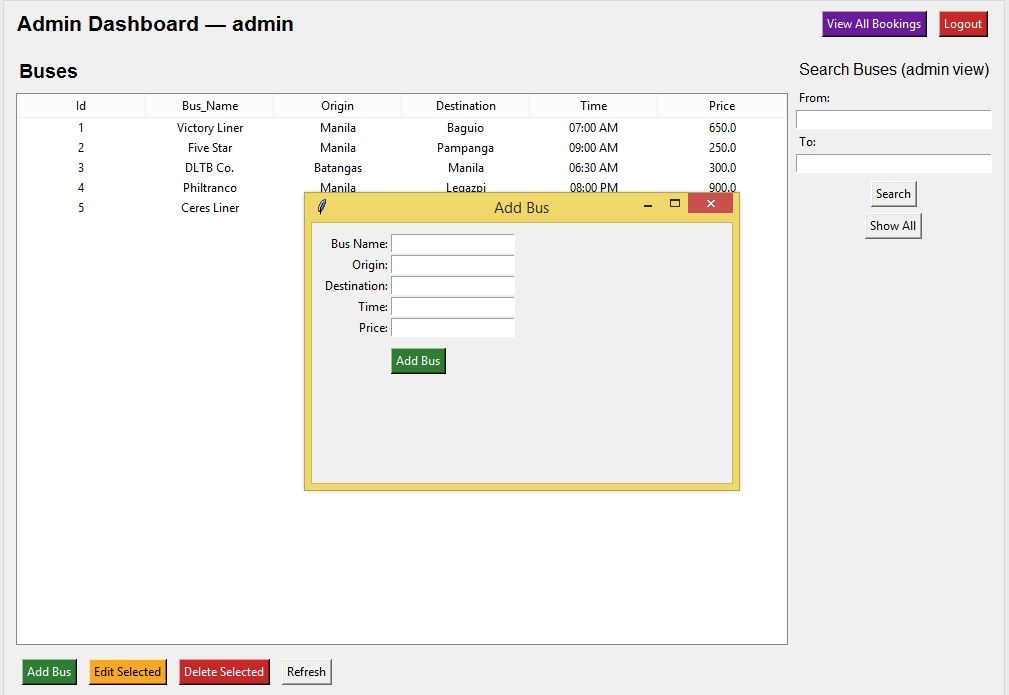This screenshot has width=1009, height=695.
Task: Click the From search field
Action: 893,120
